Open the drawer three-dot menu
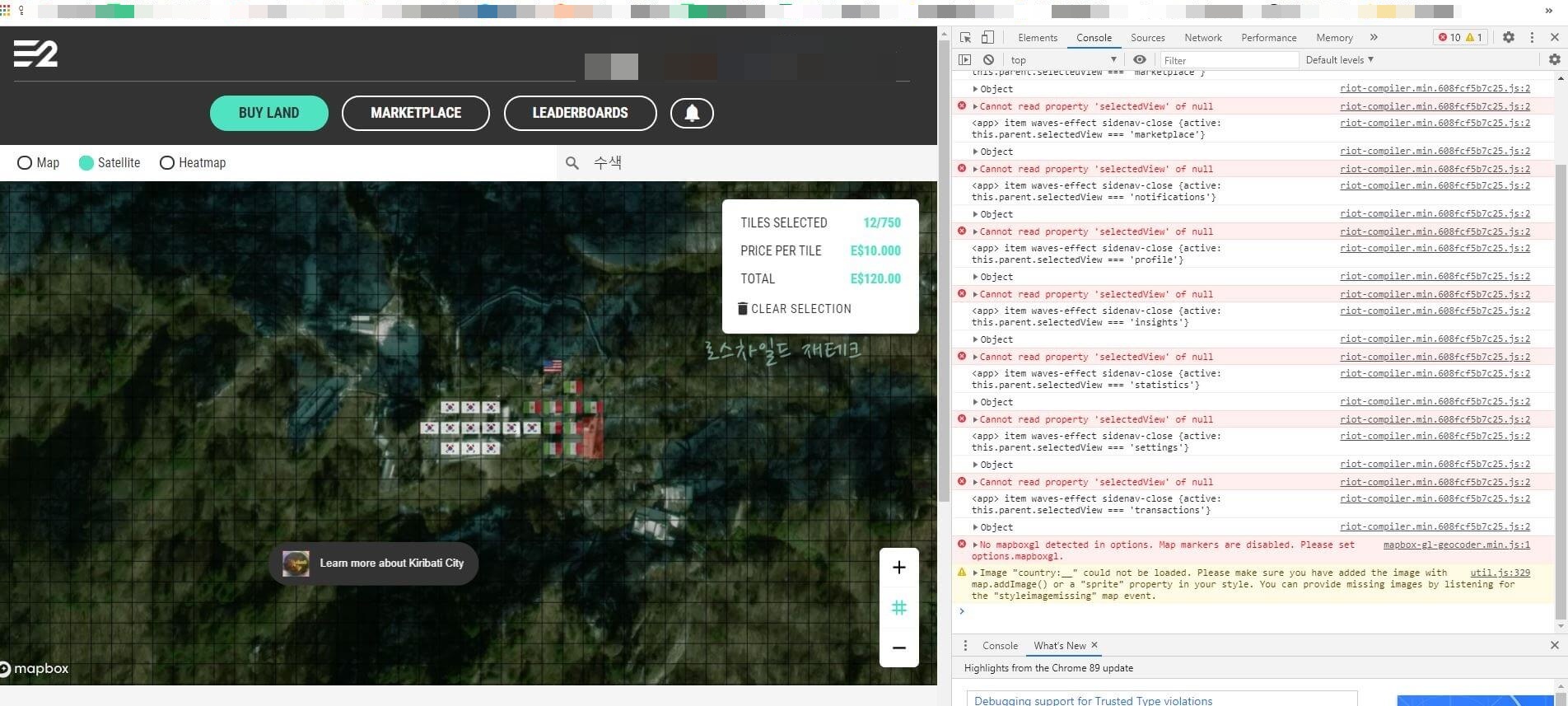1568x706 pixels. click(x=965, y=645)
